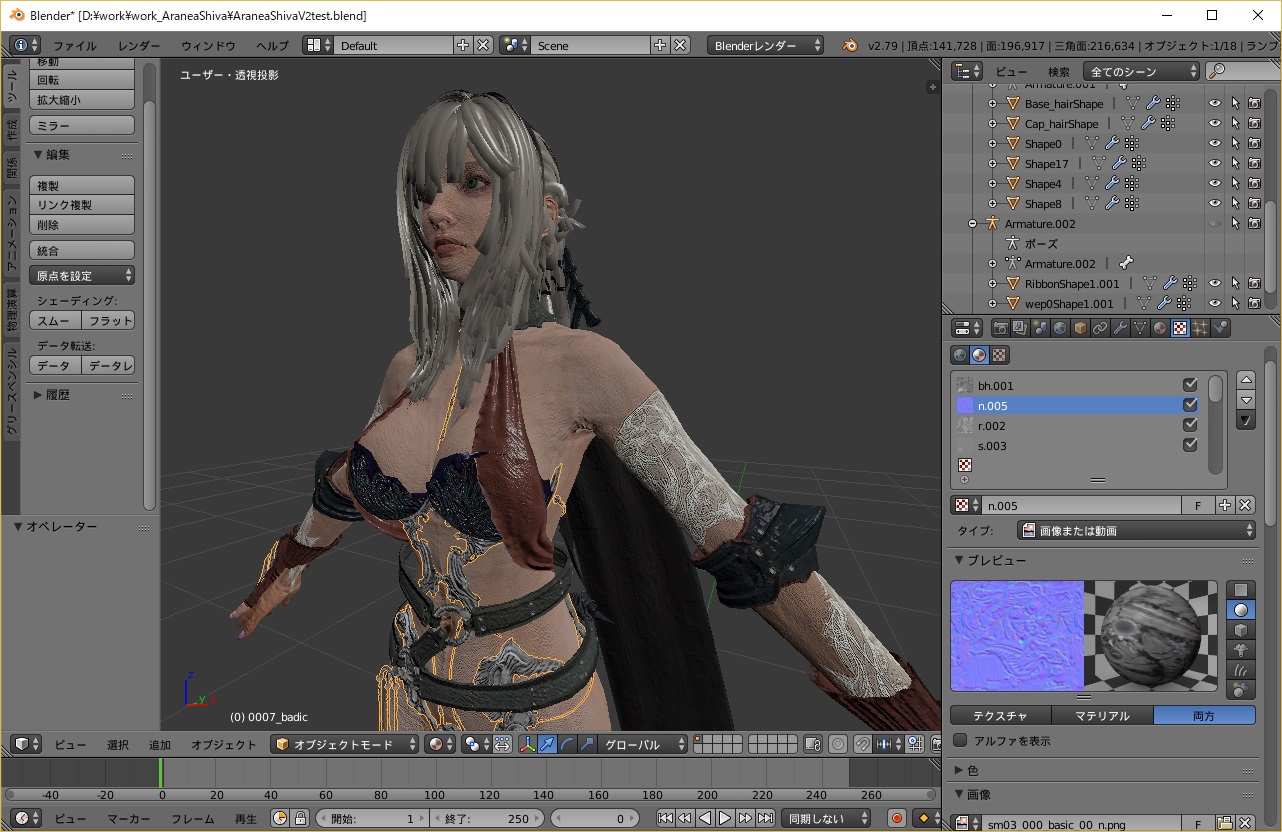The image size is (1282, 832).
Task: Click the 複製 duplicate button
Action: [82, 185]
